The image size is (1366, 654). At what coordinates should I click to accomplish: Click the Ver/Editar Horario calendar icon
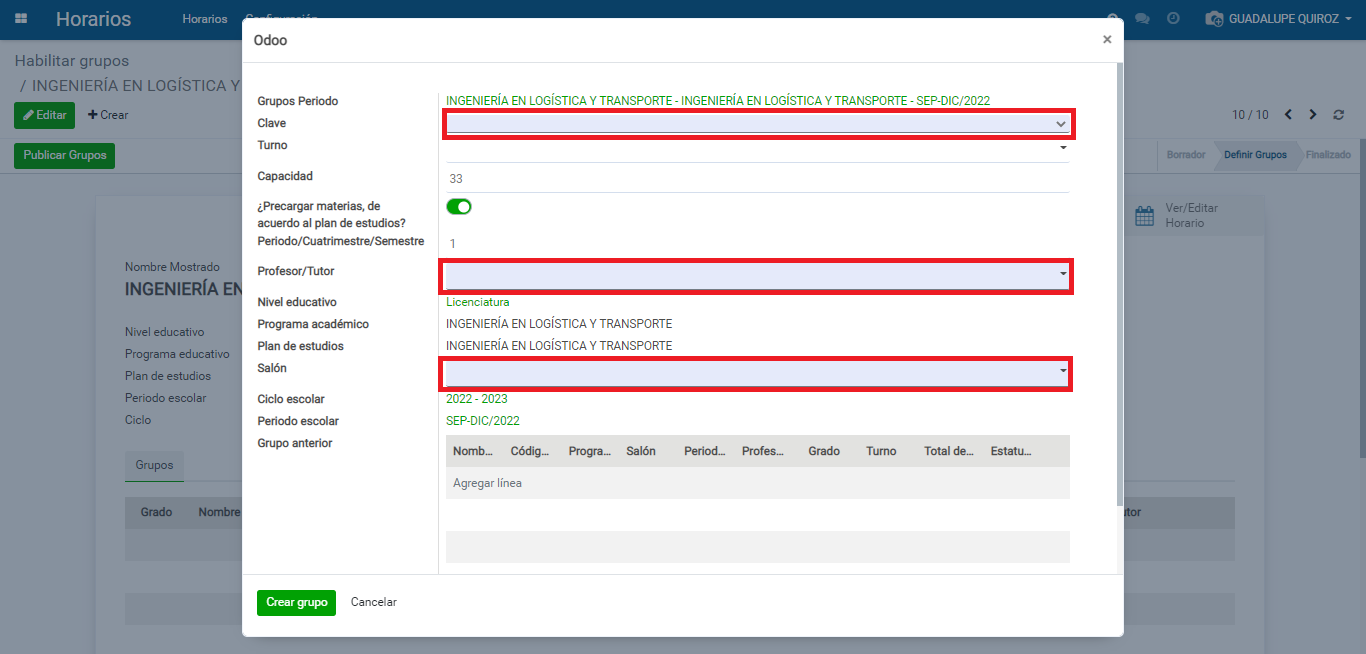1145,216
